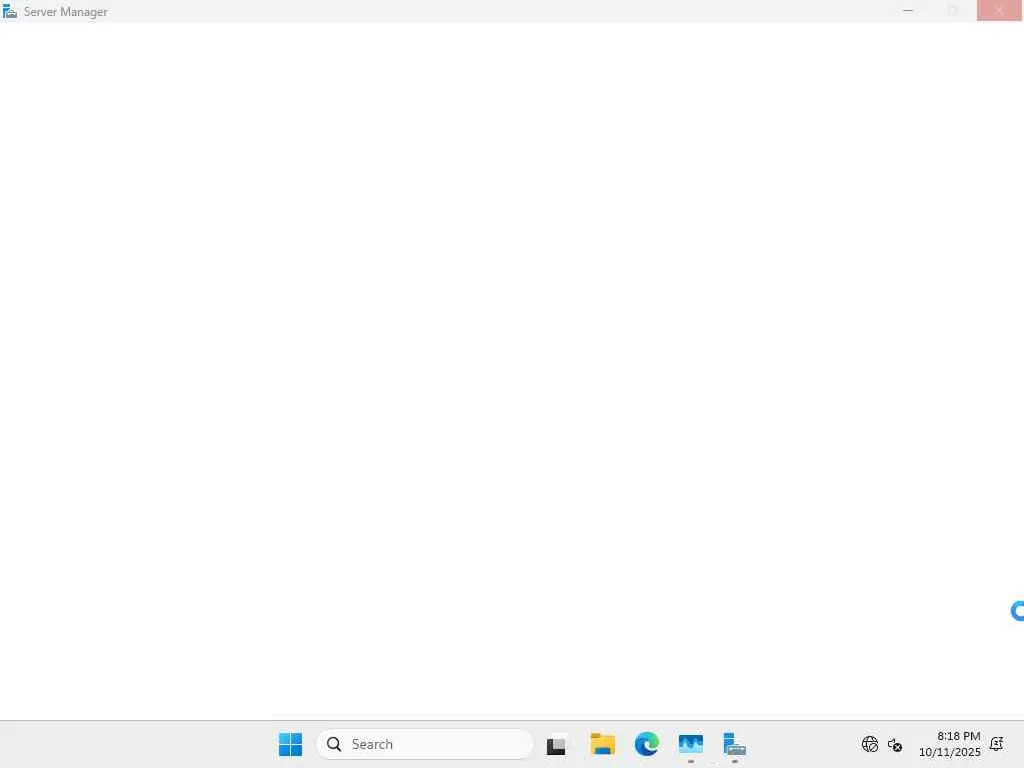The image size is (1024, 768).
Task: Open Microsoft Edge from the taskbar
Action: pyautogui.click(x=647, y=744)
